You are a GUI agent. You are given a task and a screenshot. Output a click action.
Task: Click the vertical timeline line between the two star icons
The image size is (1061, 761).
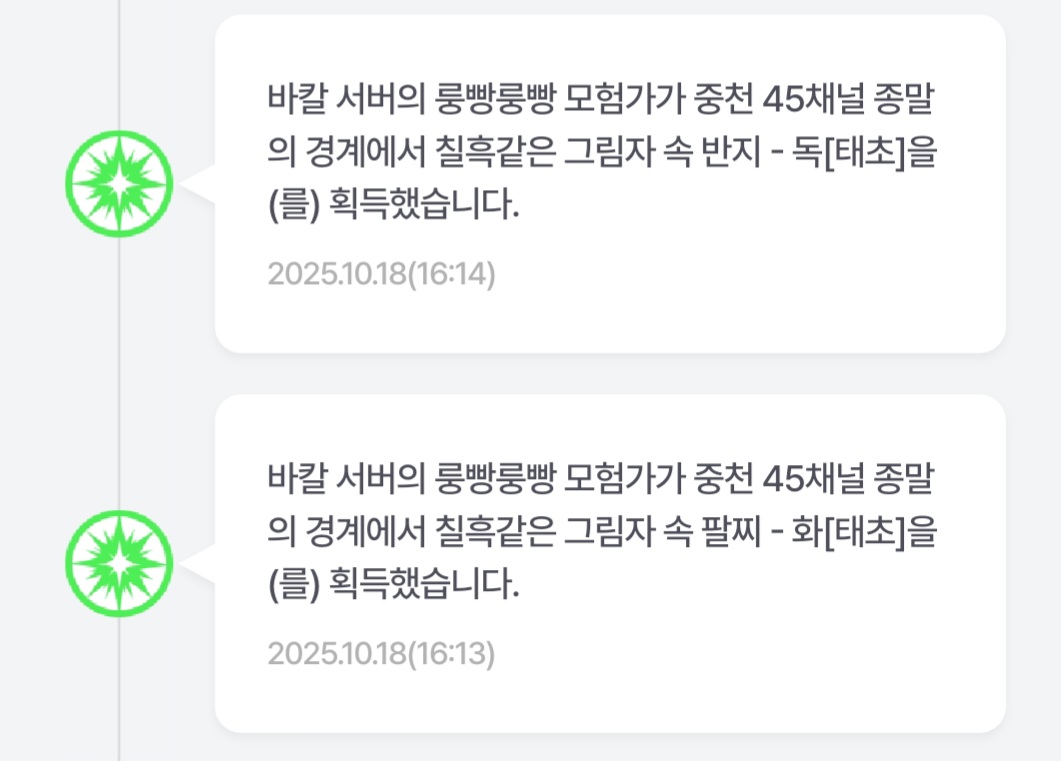coord(119,375)
